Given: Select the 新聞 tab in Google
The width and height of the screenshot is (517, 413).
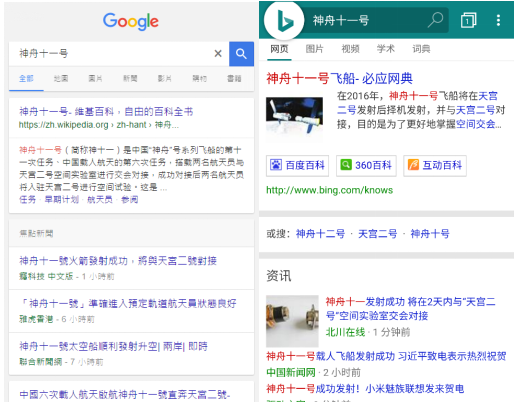Looking at the screenshot, I should [130, 78].
